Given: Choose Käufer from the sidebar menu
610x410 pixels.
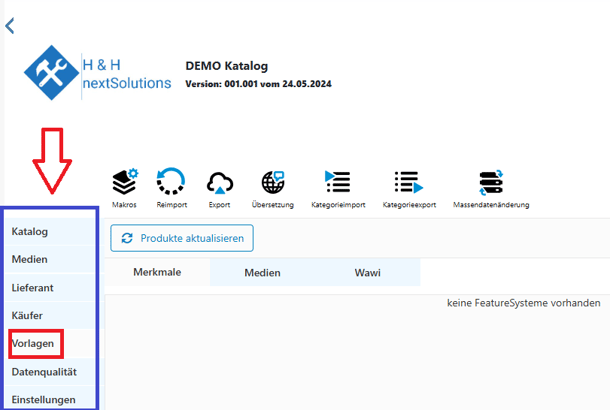Looking at the screenshot, I should pyautogui.click(x=28, y=316).
